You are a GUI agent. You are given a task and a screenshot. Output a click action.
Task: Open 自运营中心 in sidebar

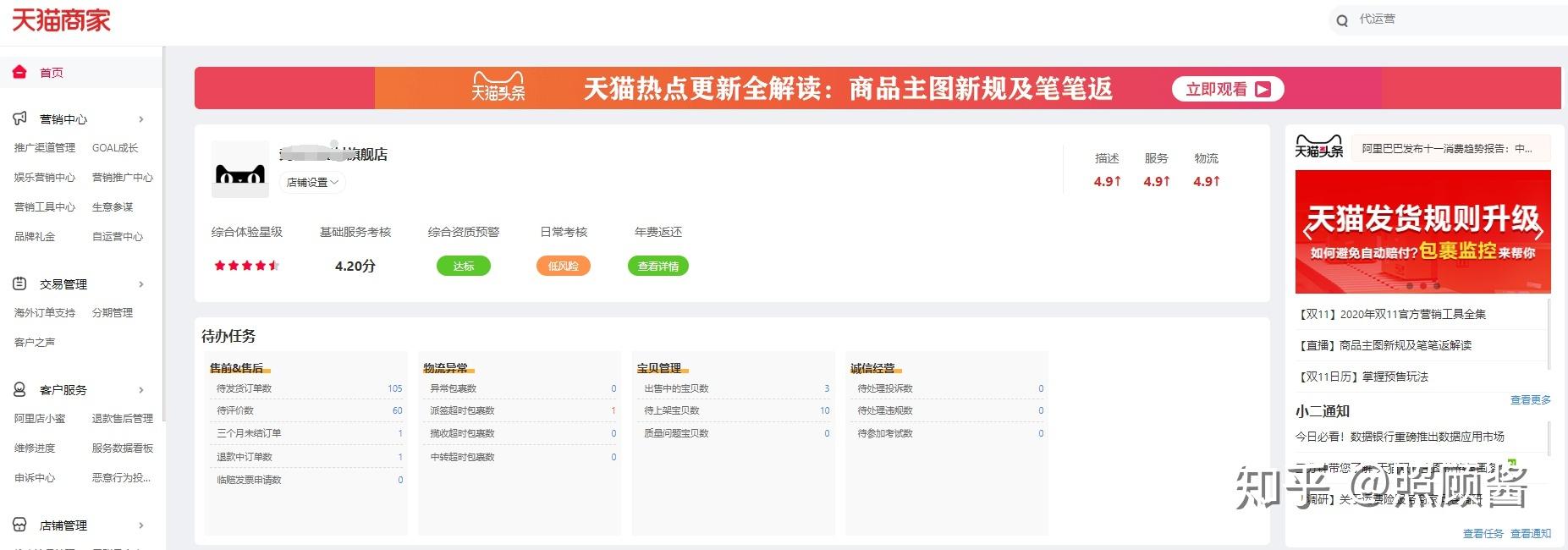(x=118, y=237)
